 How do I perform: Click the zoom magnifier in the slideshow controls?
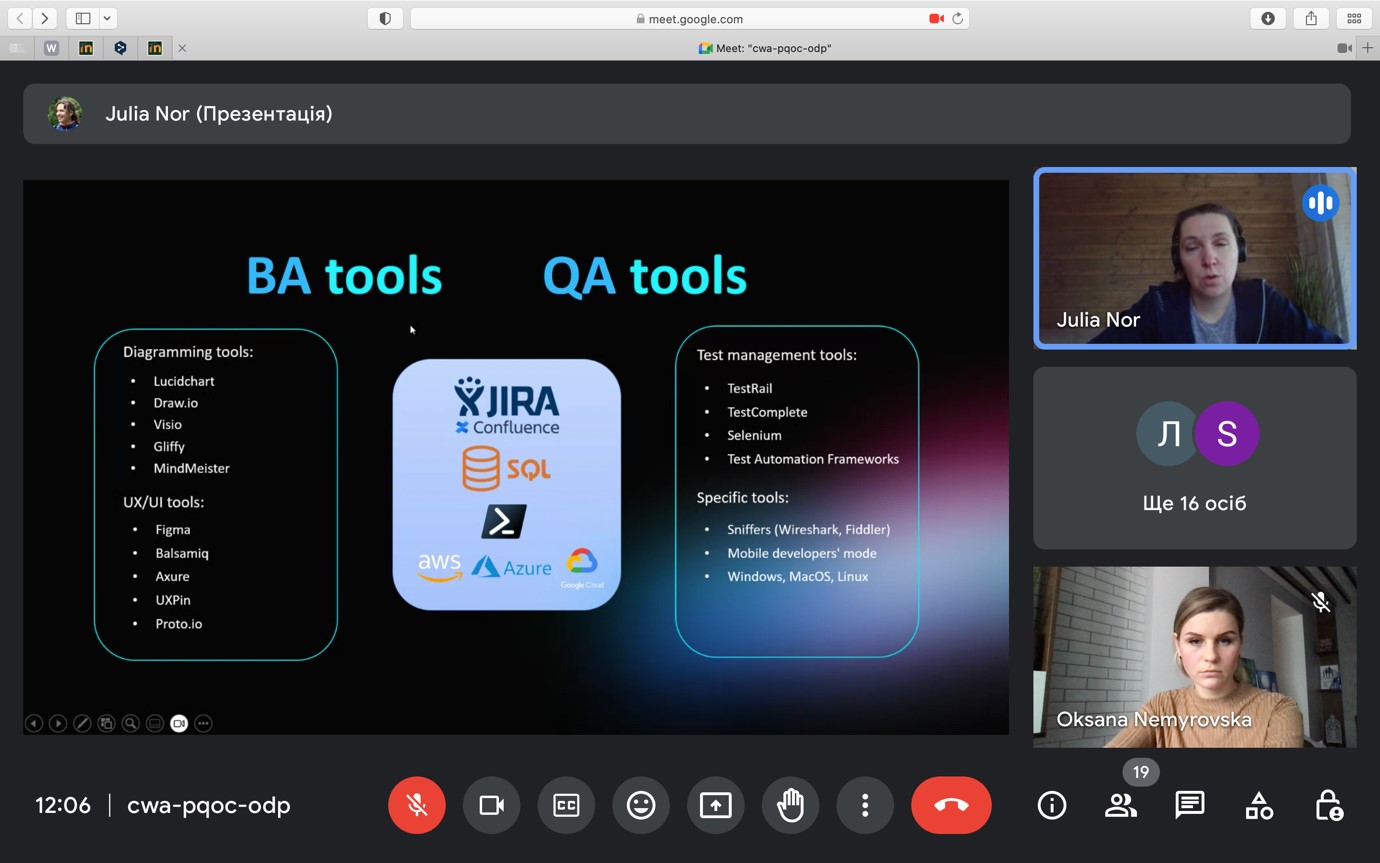coord(131,723)
